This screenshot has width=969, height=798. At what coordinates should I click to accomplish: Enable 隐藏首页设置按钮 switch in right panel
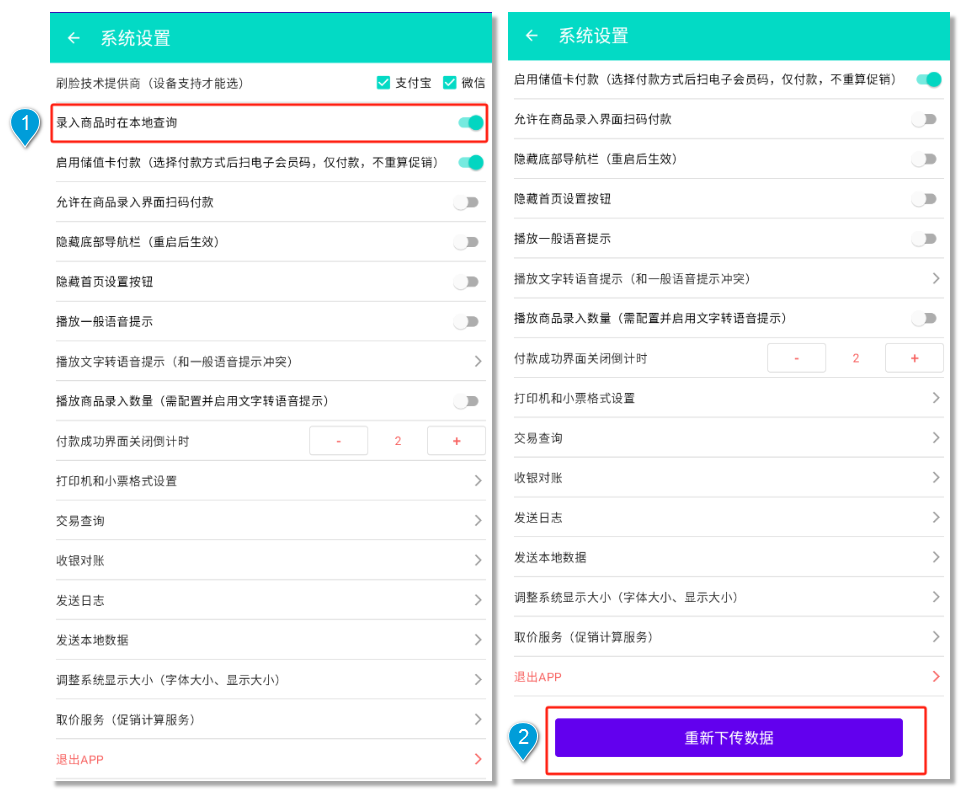point(925,199)
